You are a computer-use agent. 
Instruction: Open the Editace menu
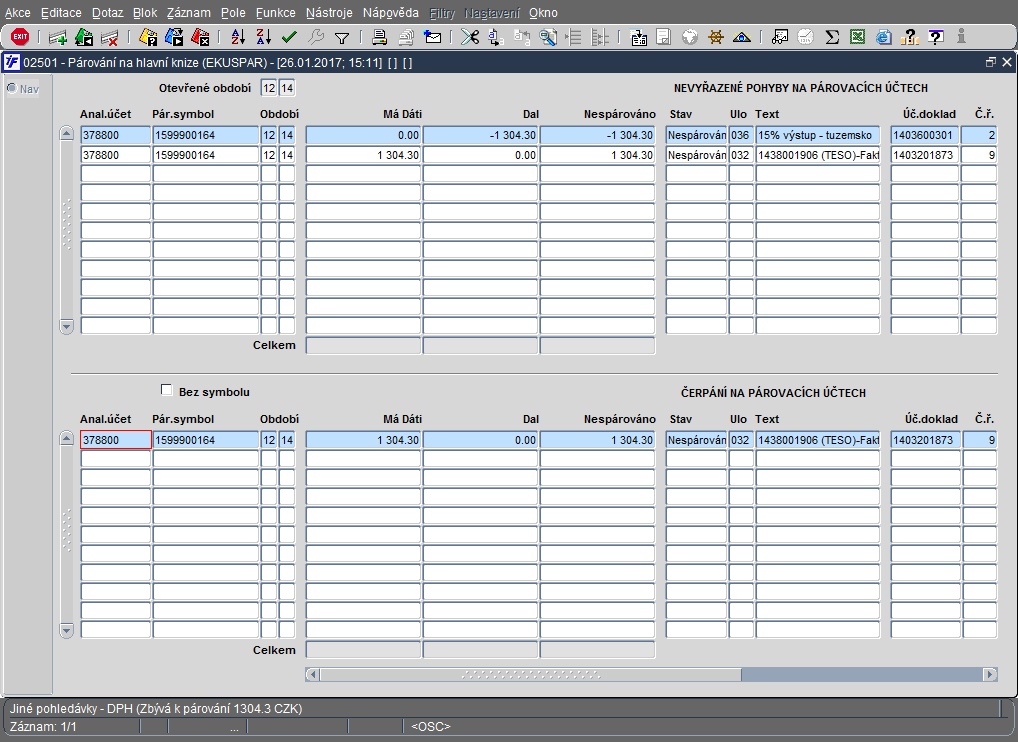coord(61,13)
